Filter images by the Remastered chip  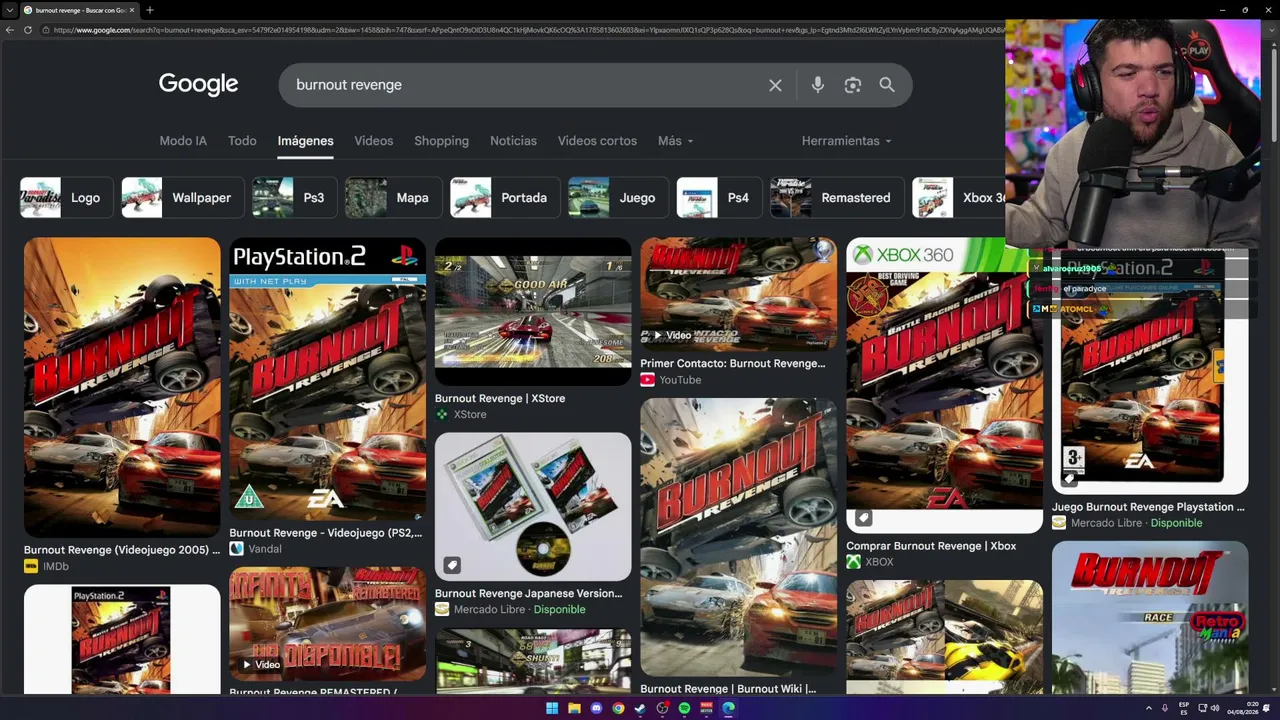pyautogui.click(x=835, y=198)
